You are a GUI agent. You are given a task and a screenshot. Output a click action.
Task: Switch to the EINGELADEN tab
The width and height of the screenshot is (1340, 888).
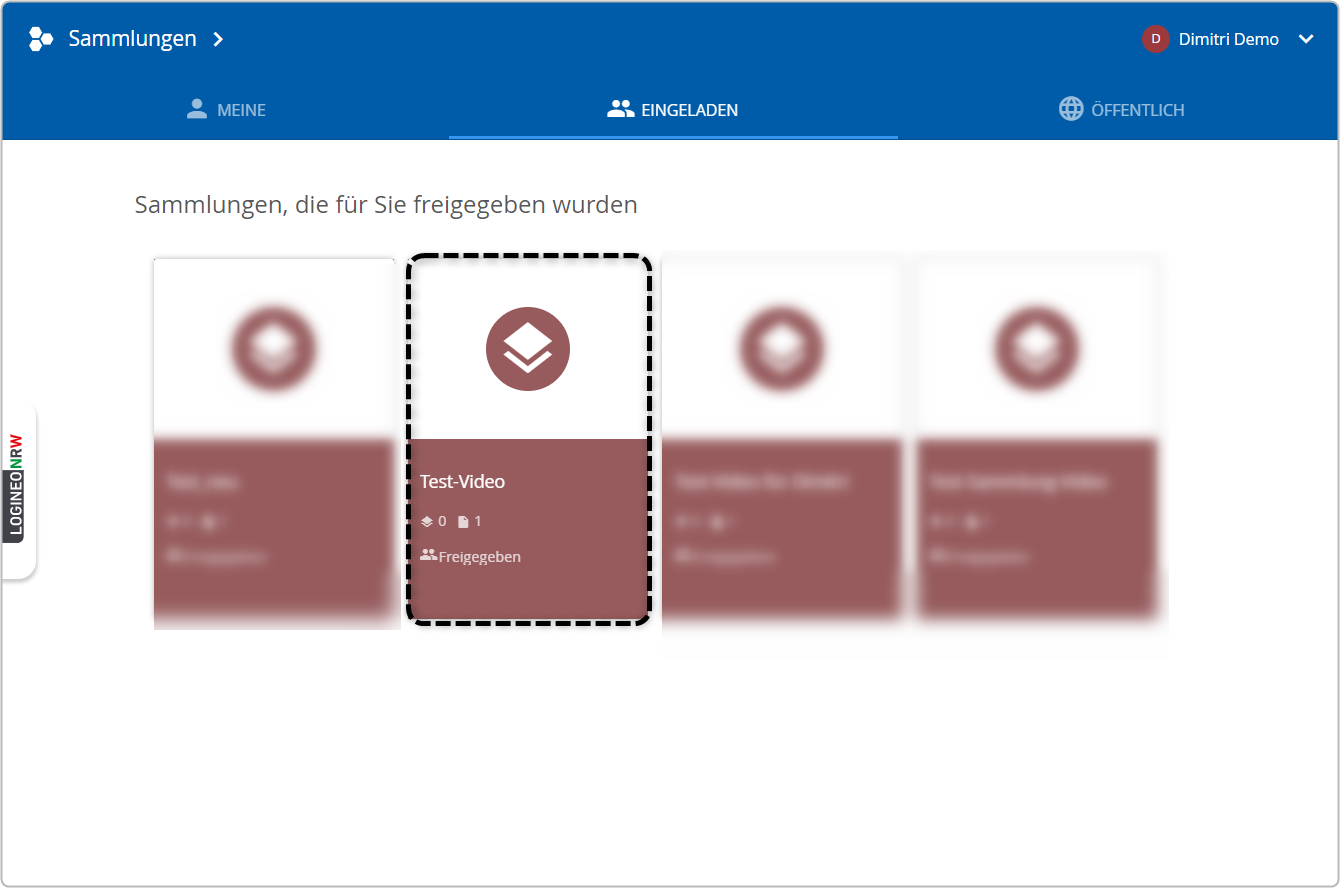pos(673,109)
